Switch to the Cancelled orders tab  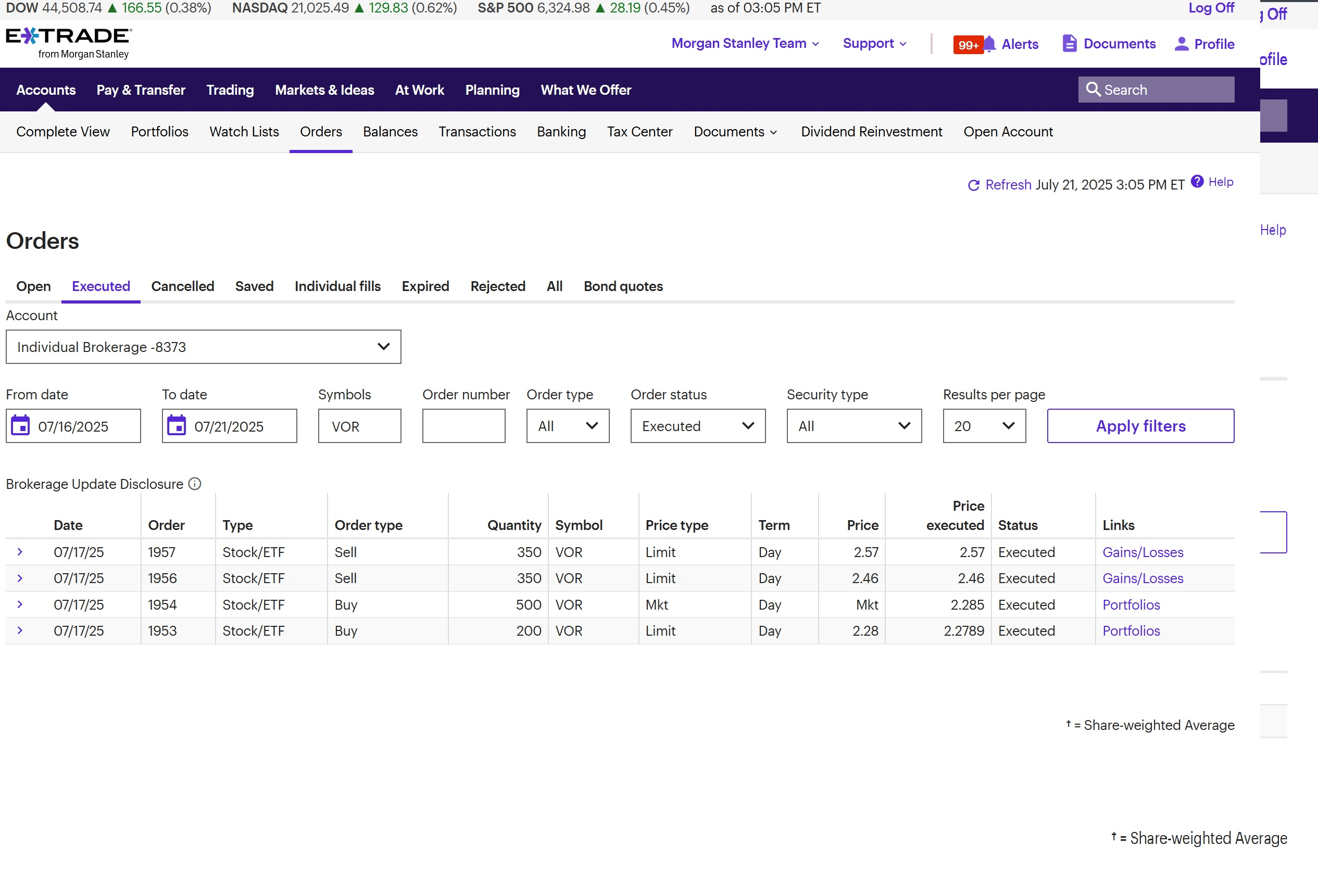(x=183, y=286)
